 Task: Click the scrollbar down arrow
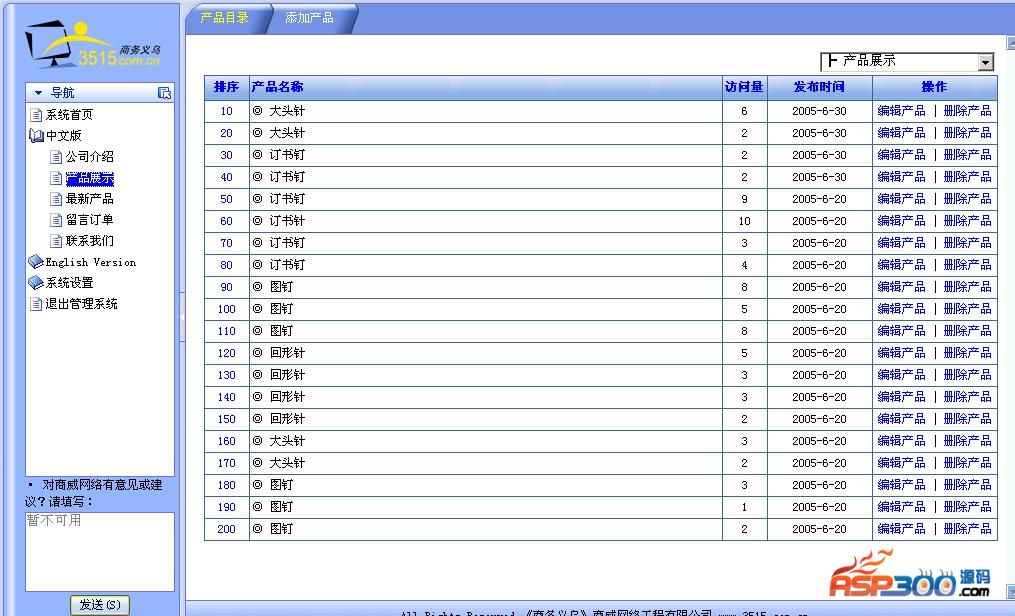tap(1011, 591)
